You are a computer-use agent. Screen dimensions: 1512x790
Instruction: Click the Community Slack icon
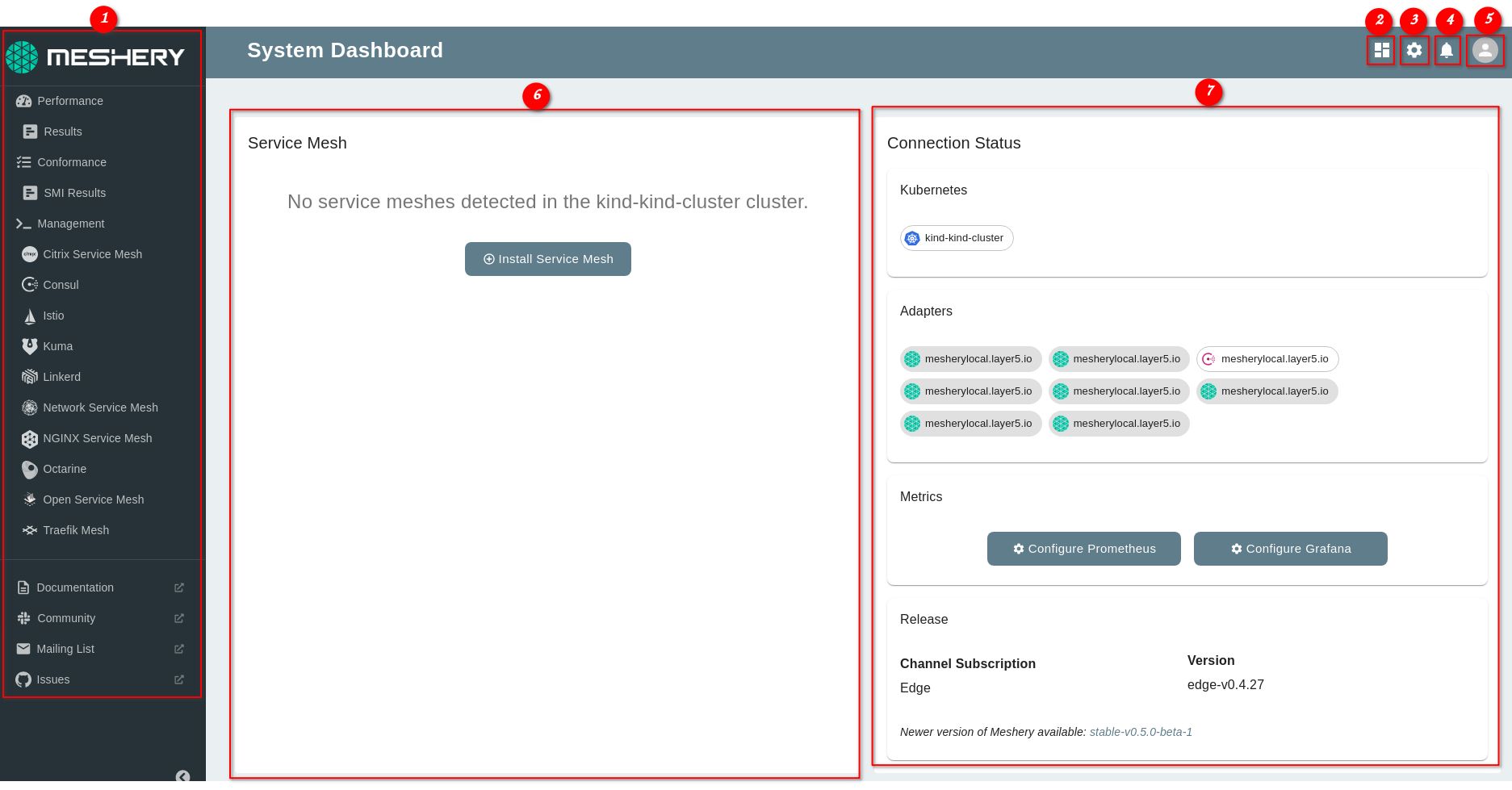tap(23, 618)
